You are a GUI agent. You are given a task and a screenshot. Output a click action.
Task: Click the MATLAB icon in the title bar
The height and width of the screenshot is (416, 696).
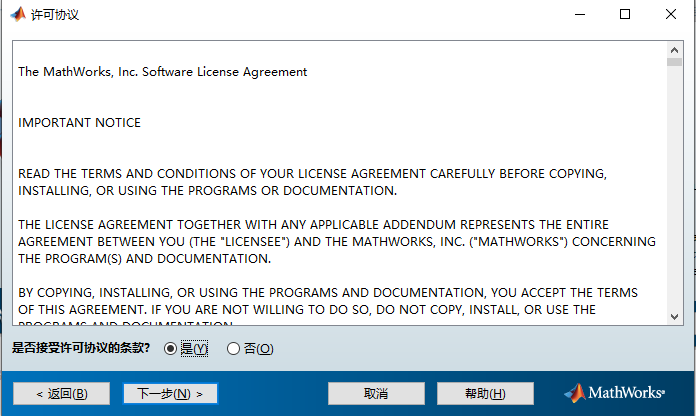pos(18,14)
